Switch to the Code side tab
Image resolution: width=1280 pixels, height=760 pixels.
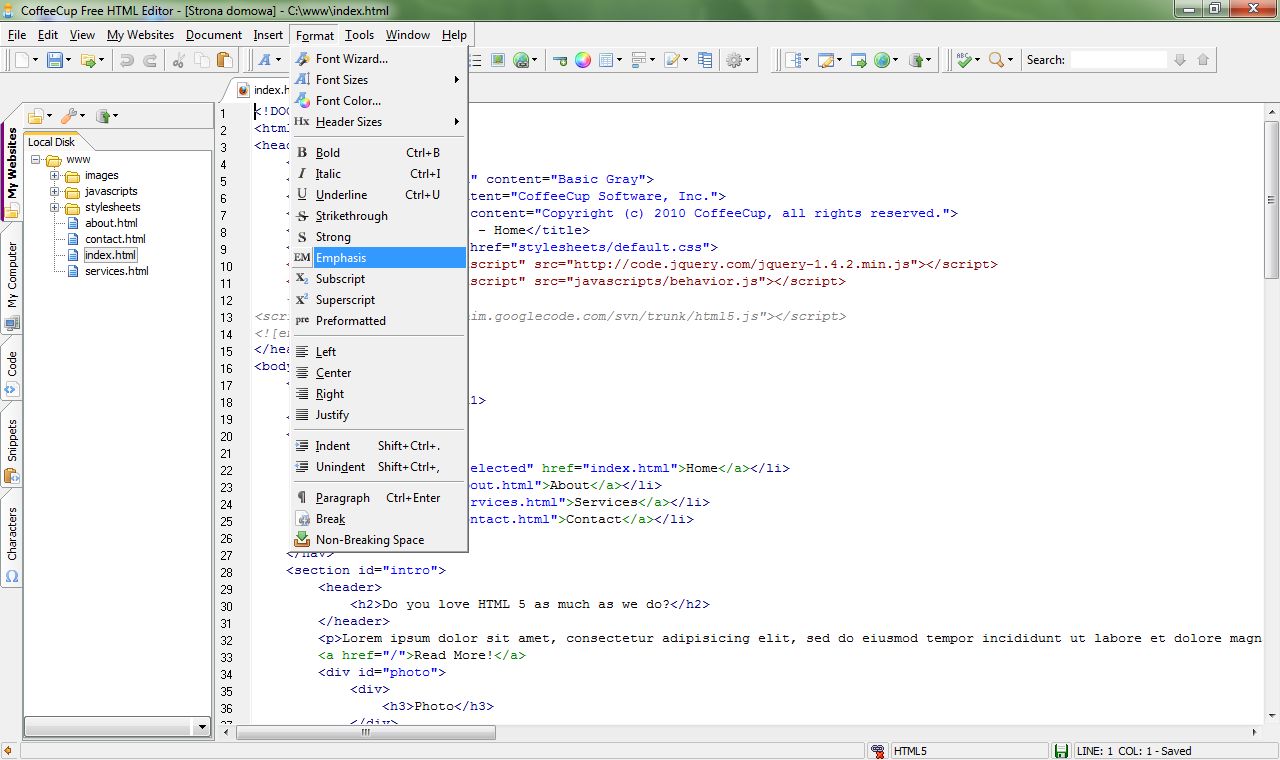tap(12, 369)
